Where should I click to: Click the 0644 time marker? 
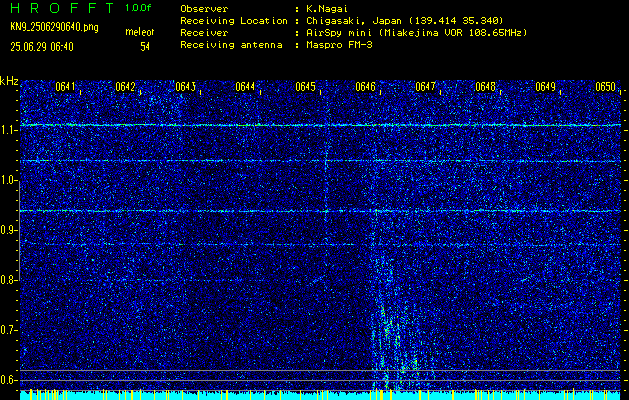coord(245,87)
